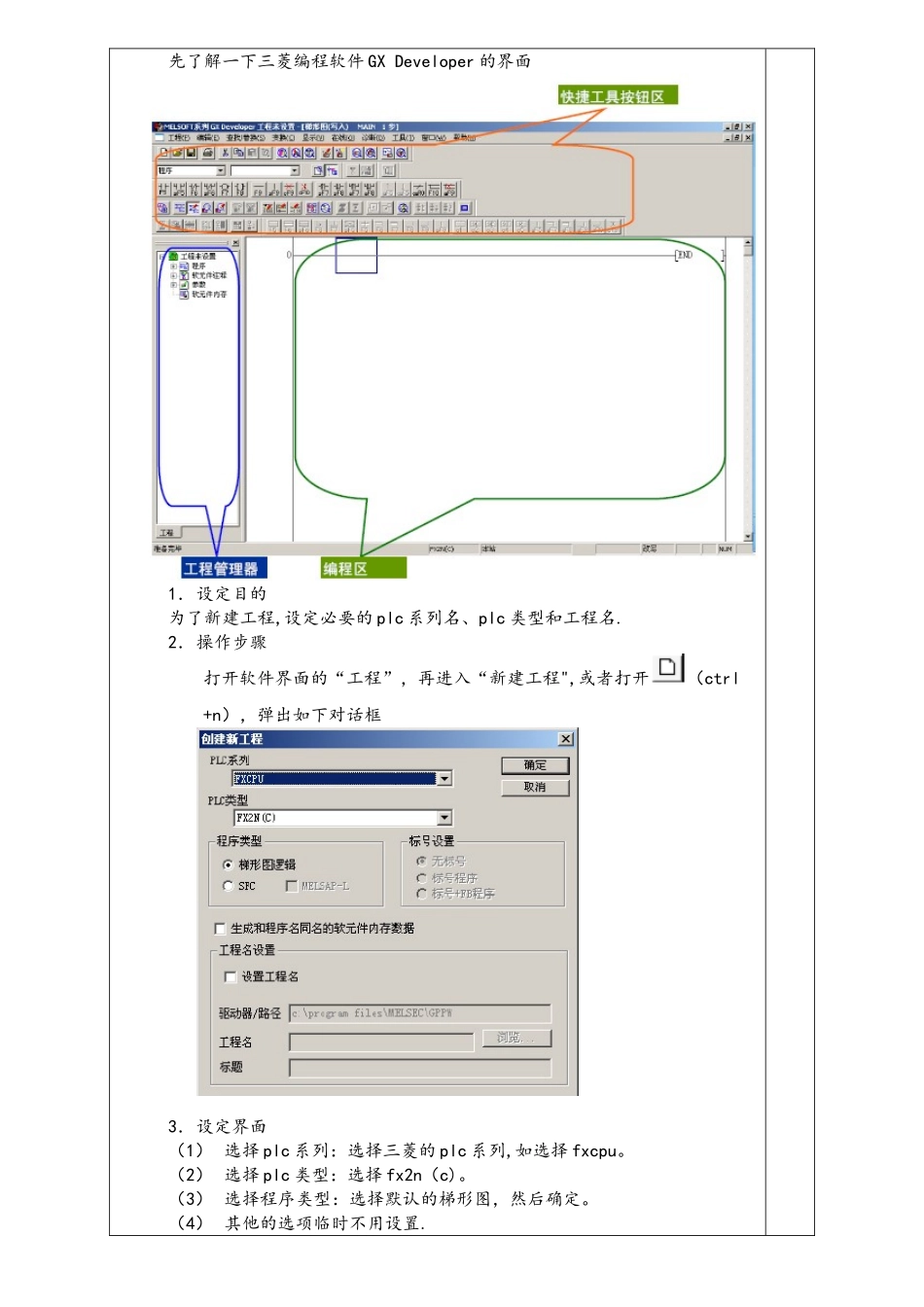Screen dimensions: 924x1307
Task: Open the 窗口 menu
Action: 433,138
